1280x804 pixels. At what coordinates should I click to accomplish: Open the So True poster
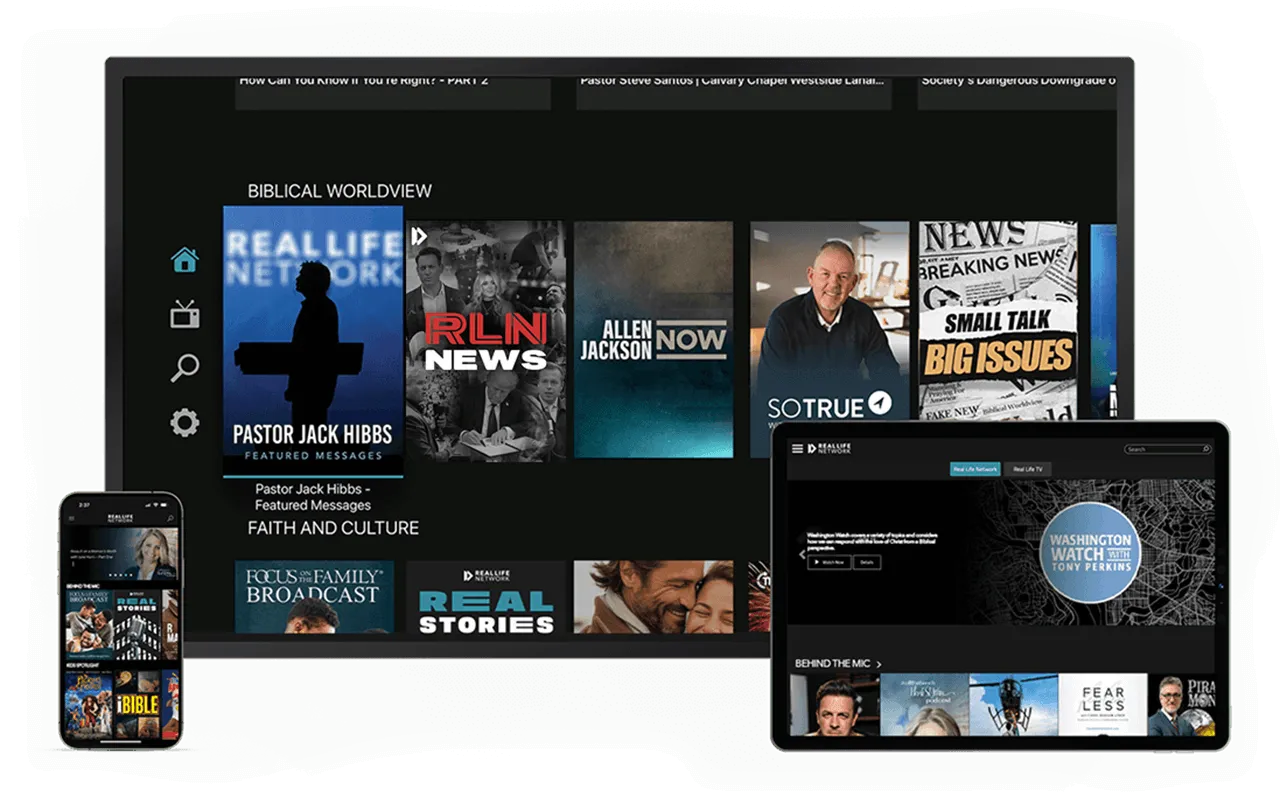[829, 340]
